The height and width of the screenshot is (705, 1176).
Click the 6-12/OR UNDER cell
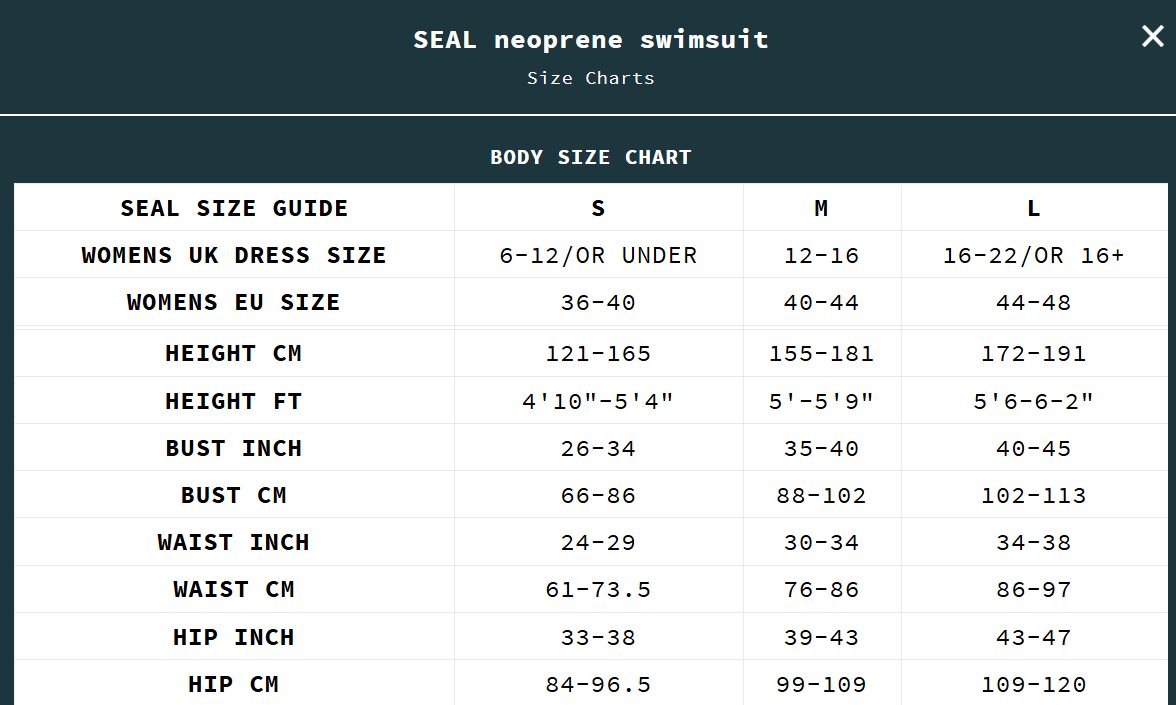pos(598,255)
